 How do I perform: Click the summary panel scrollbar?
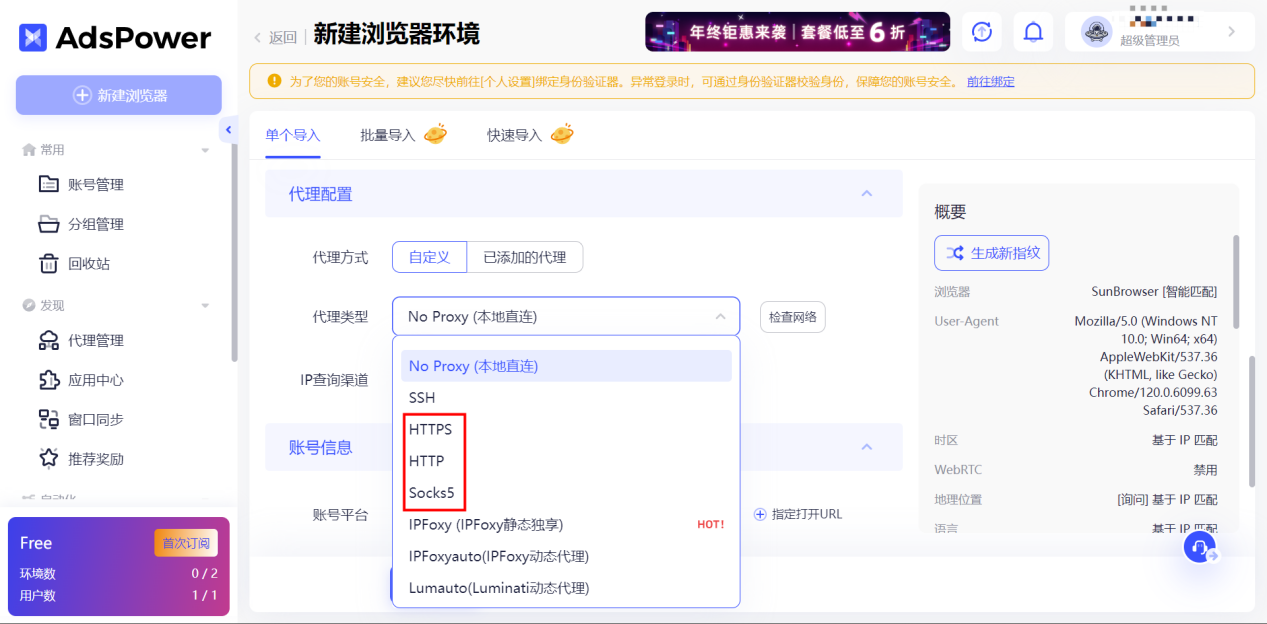pos(1236,282)
